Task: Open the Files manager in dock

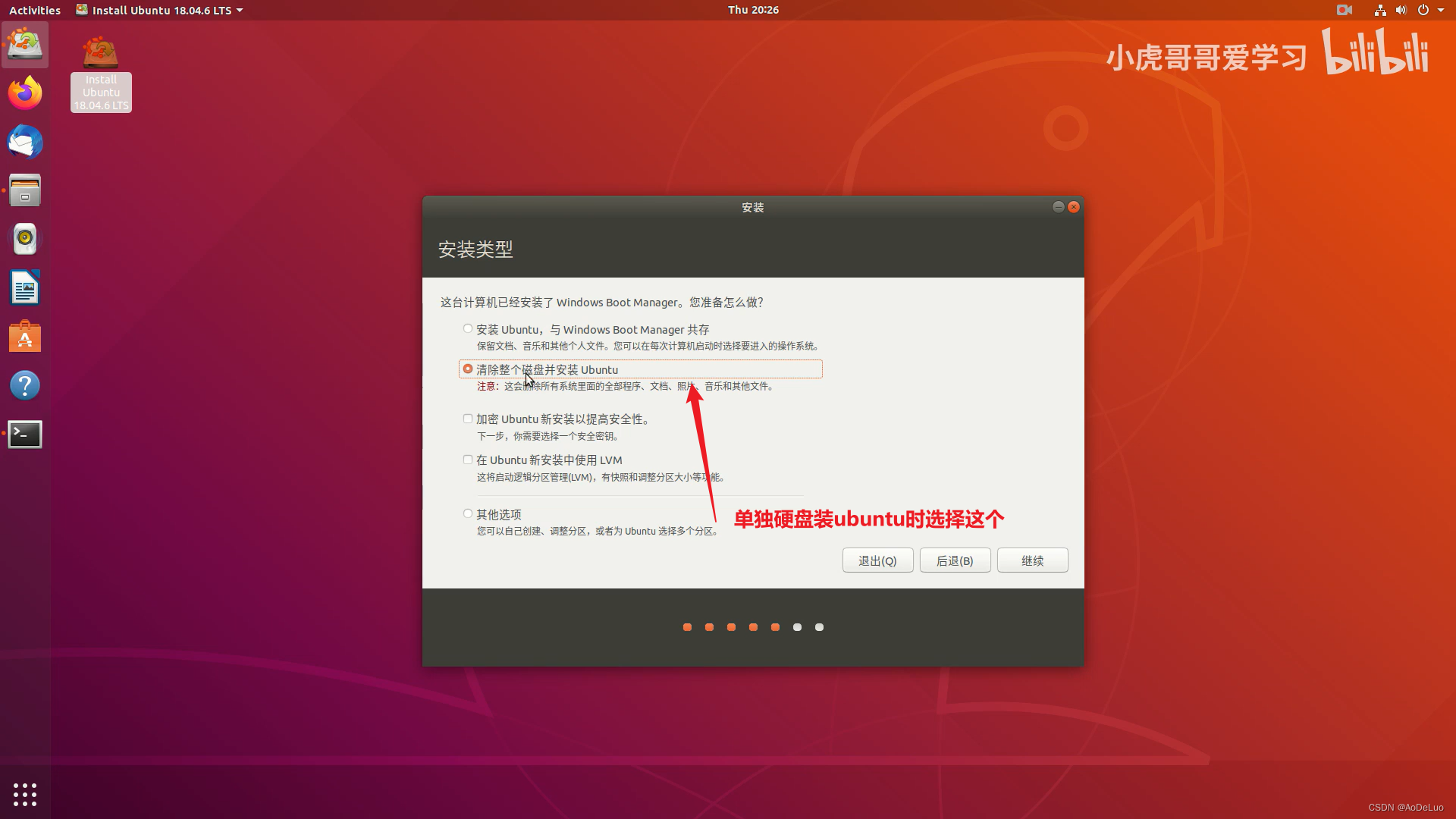Action: 25,190
